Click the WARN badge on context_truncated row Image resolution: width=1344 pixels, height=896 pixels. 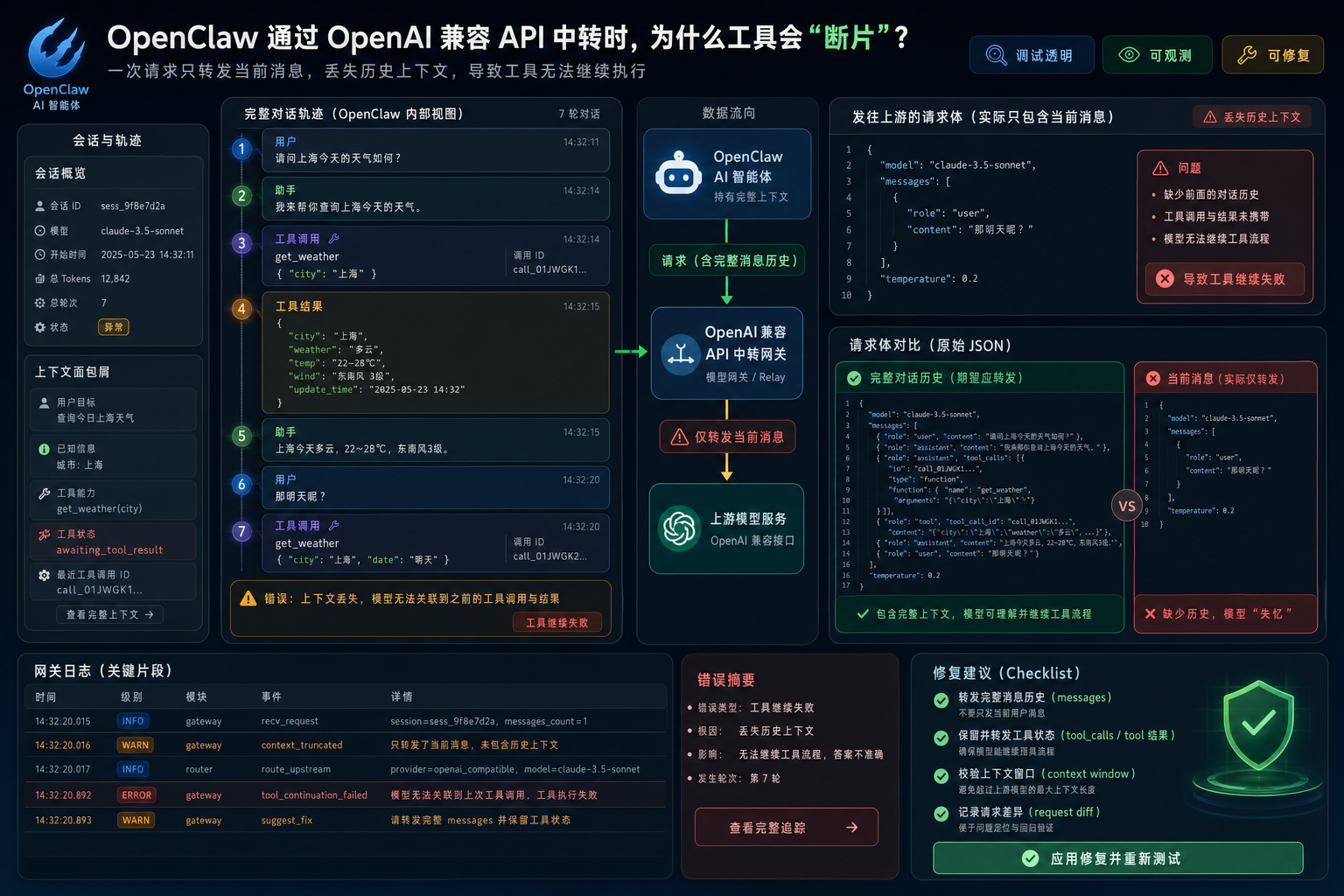coord(136,745)
